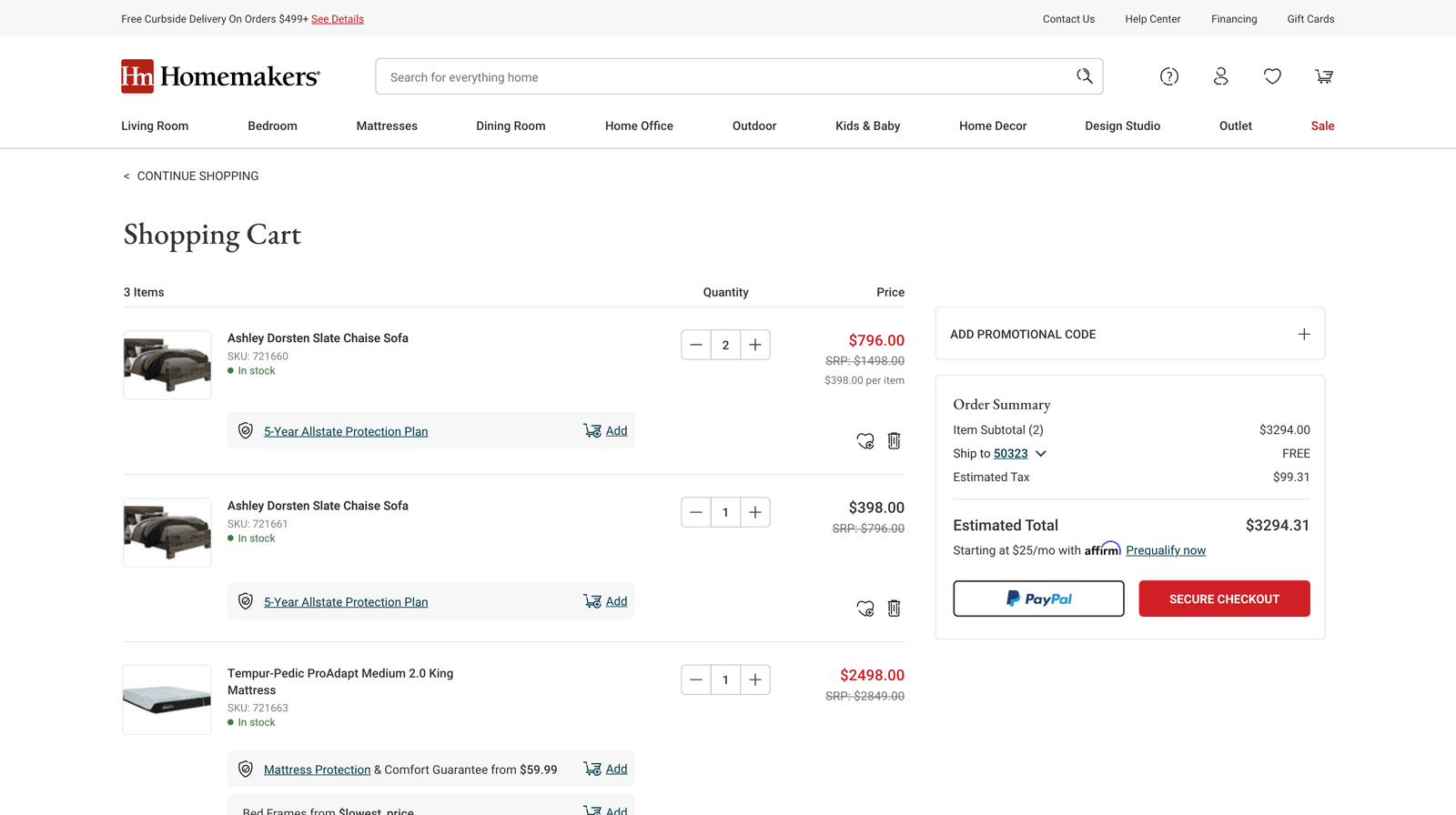Open Help Center link
The height and width of the screenshot is (815, 1456).
coord(1152,19)
